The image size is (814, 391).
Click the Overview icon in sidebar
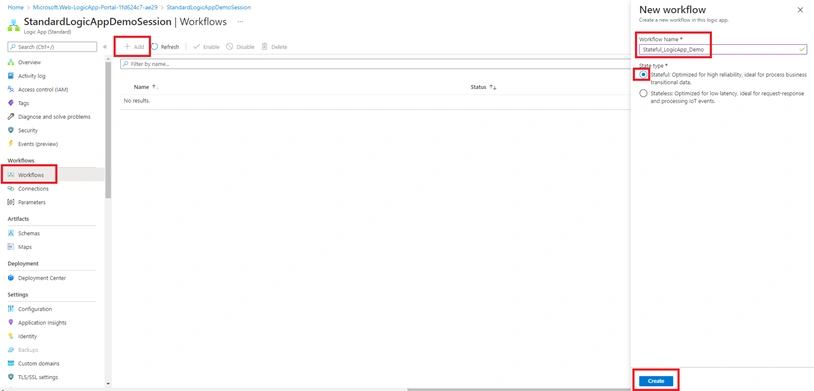tap(11, 62)
